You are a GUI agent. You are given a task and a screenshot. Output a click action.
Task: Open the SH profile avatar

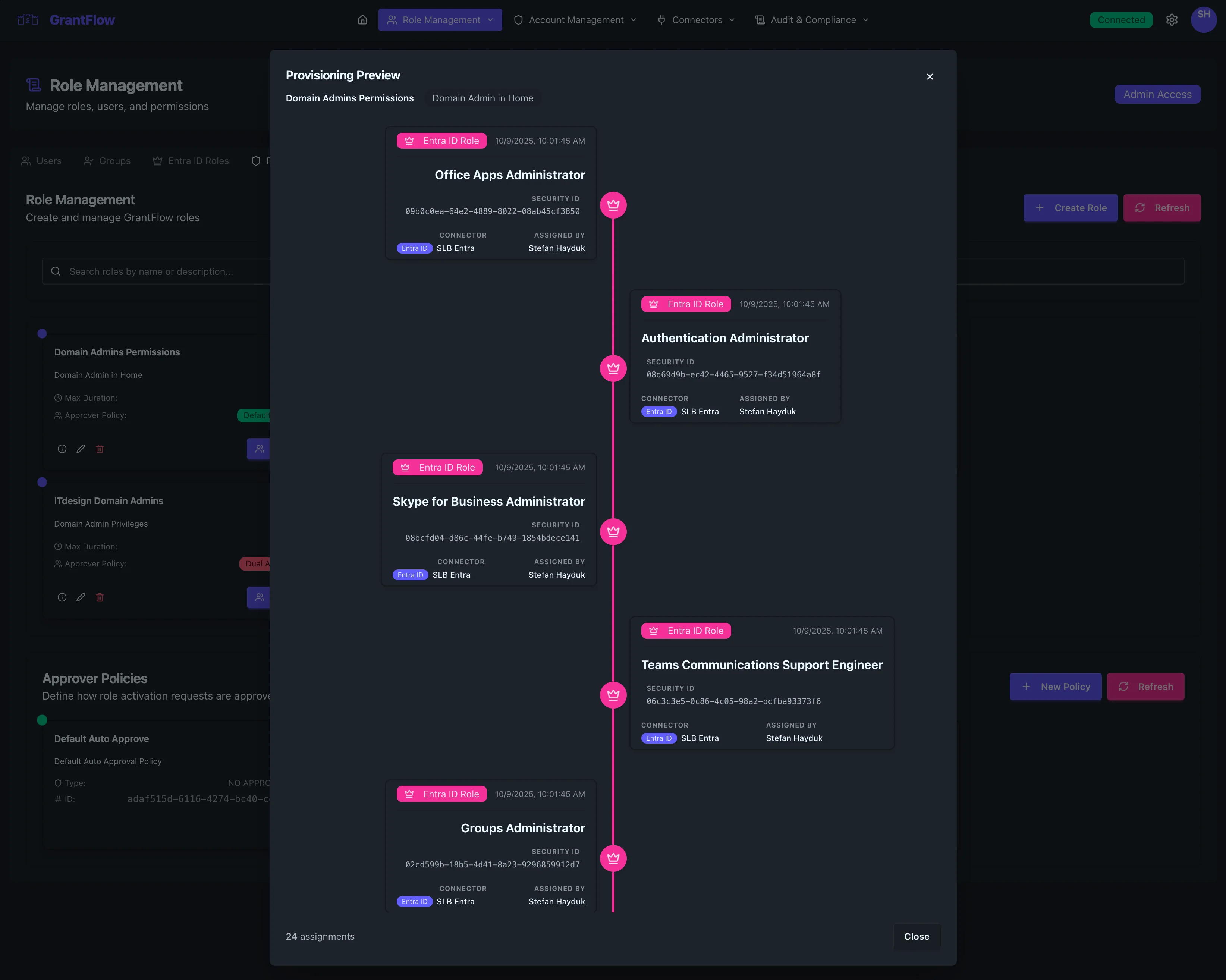pyautogui.click(x=1203, y=19)
